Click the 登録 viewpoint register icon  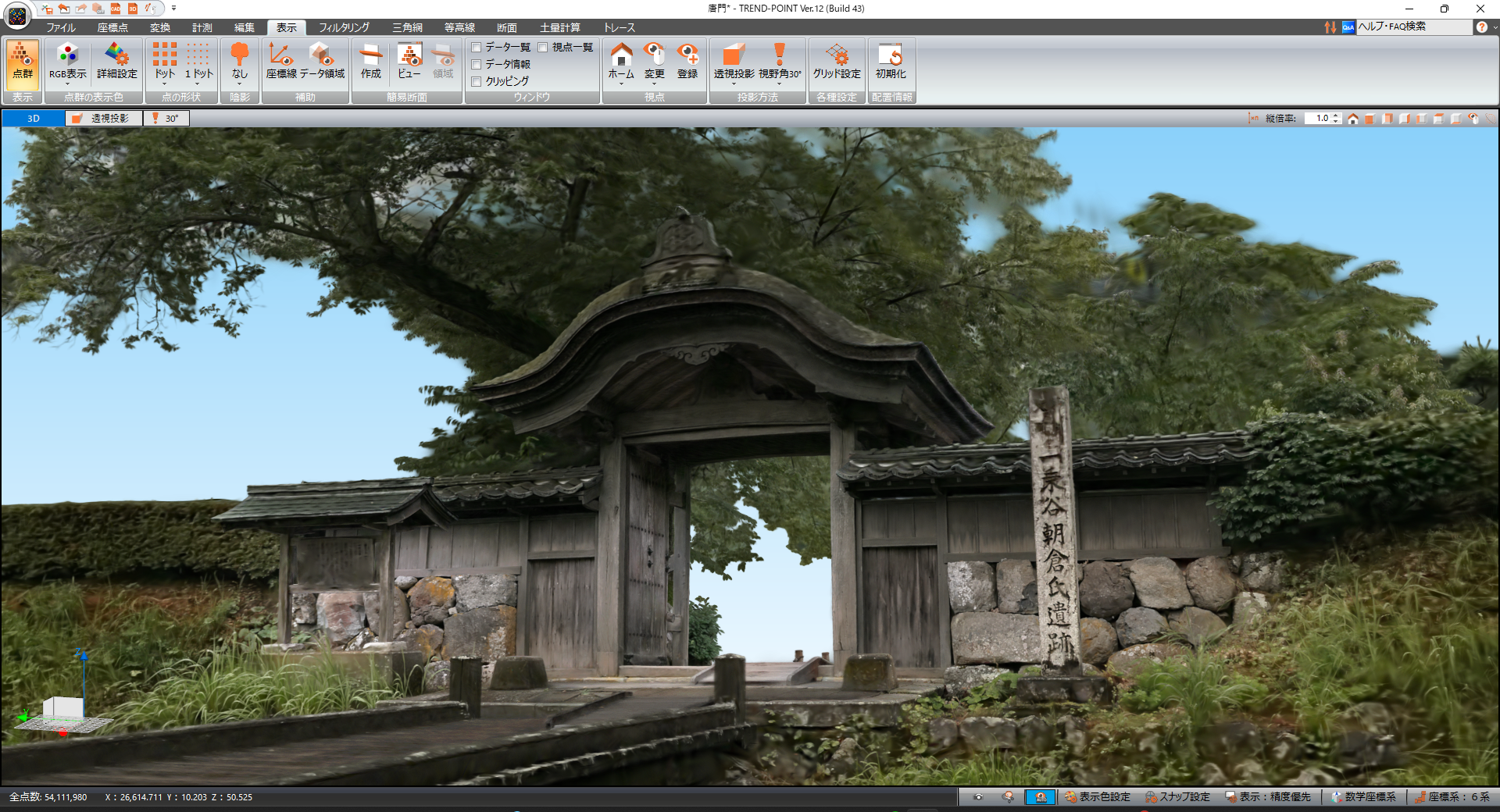(687, 61)
